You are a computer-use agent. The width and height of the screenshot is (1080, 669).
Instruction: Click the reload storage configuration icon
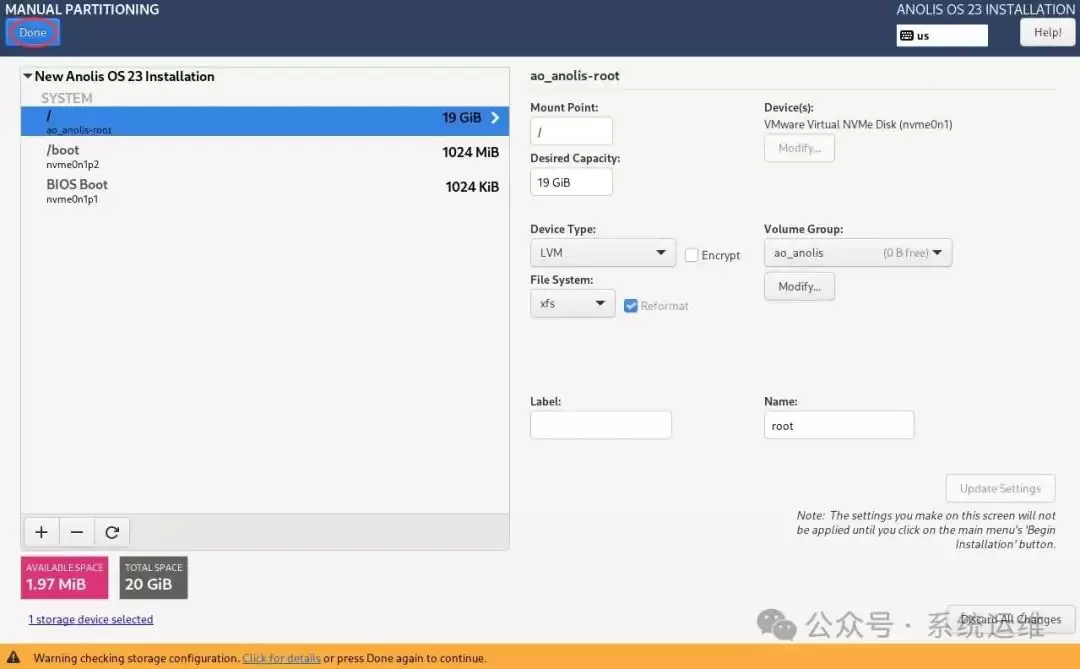coord(112,532)
